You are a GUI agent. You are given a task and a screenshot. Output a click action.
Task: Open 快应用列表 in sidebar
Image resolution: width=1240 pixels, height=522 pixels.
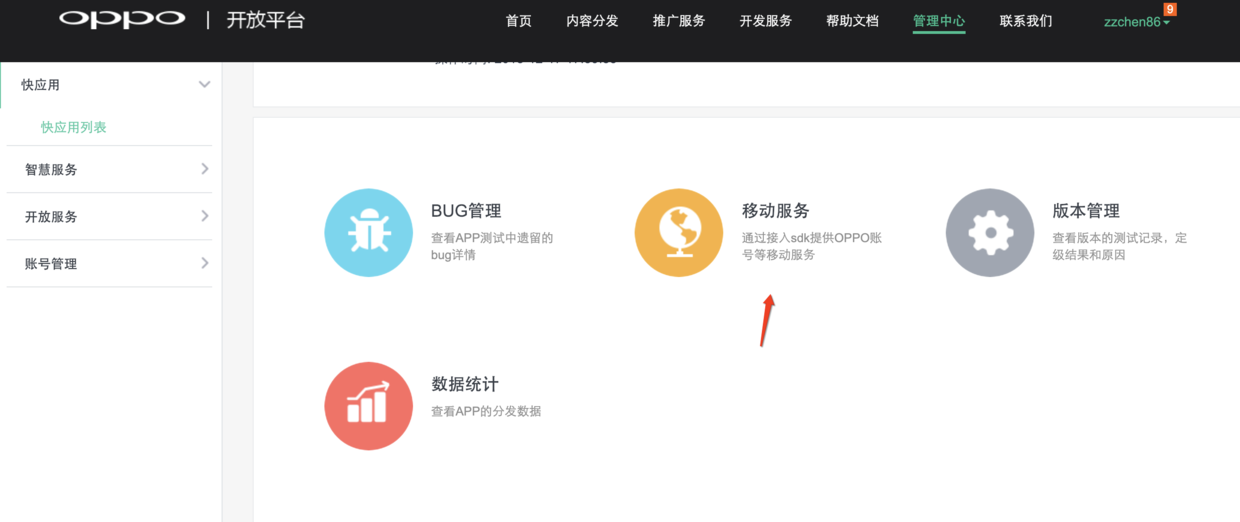[x=74, y=127]
